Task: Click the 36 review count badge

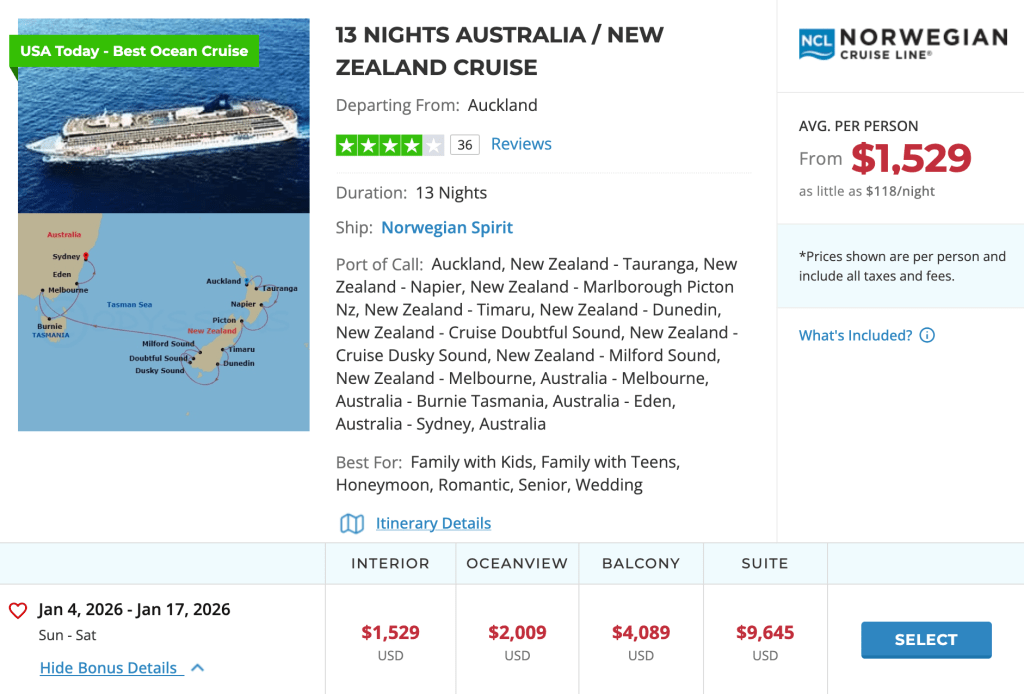Action: (x=464, y=145)
